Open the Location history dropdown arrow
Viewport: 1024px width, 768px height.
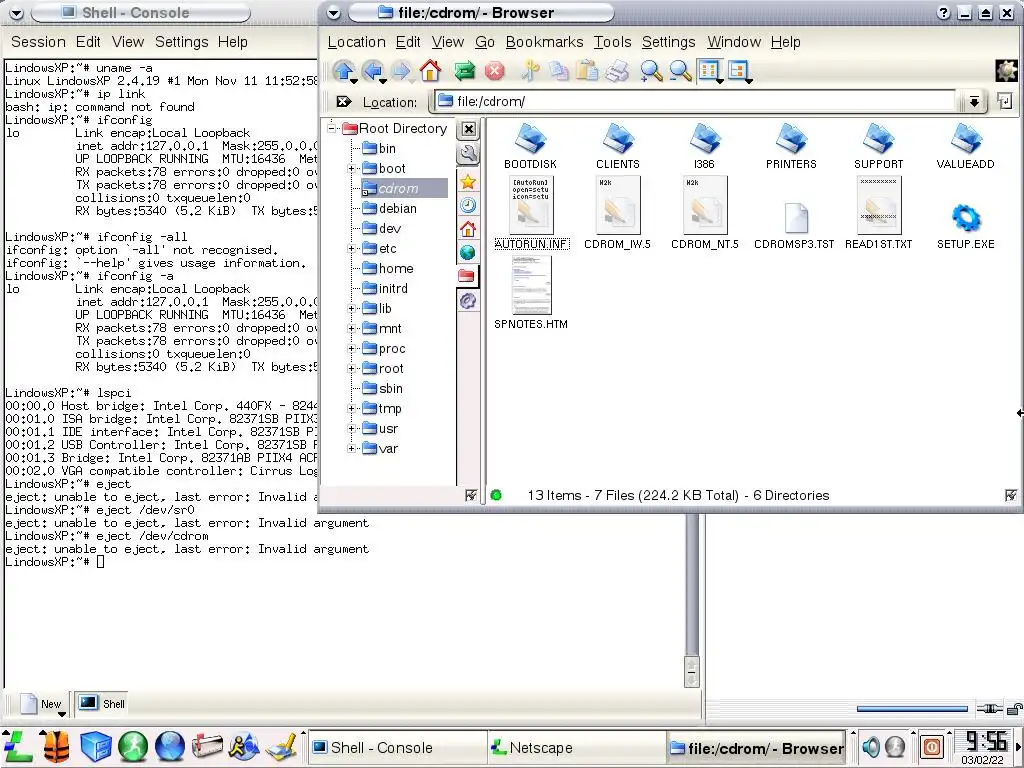coord(974,102)
